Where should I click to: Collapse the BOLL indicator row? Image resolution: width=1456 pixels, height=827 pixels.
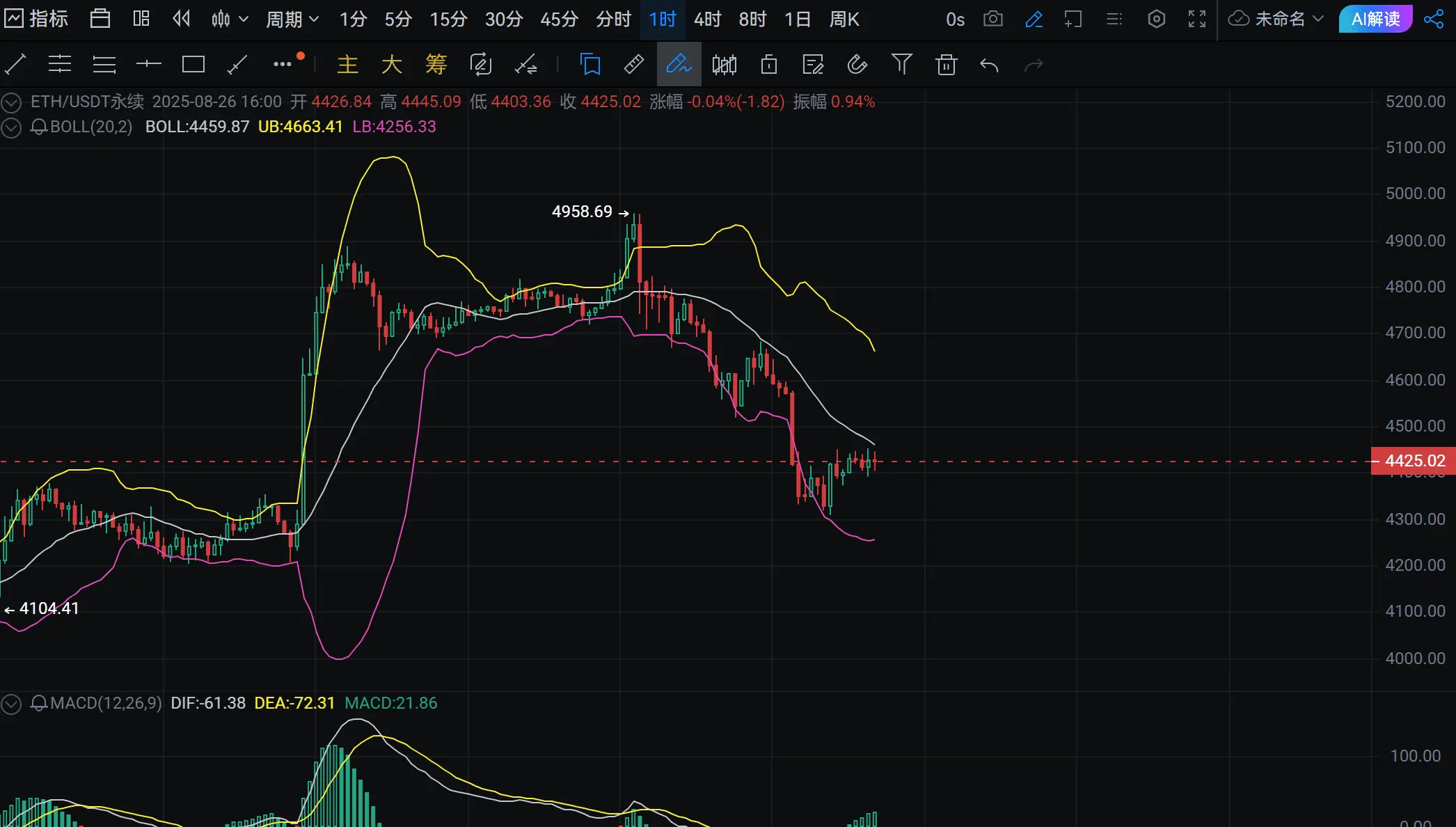(x=10, y=127)
